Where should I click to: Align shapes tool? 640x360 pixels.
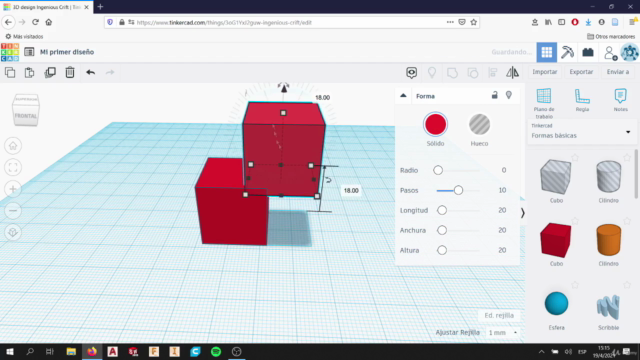[x=493, y=73]
